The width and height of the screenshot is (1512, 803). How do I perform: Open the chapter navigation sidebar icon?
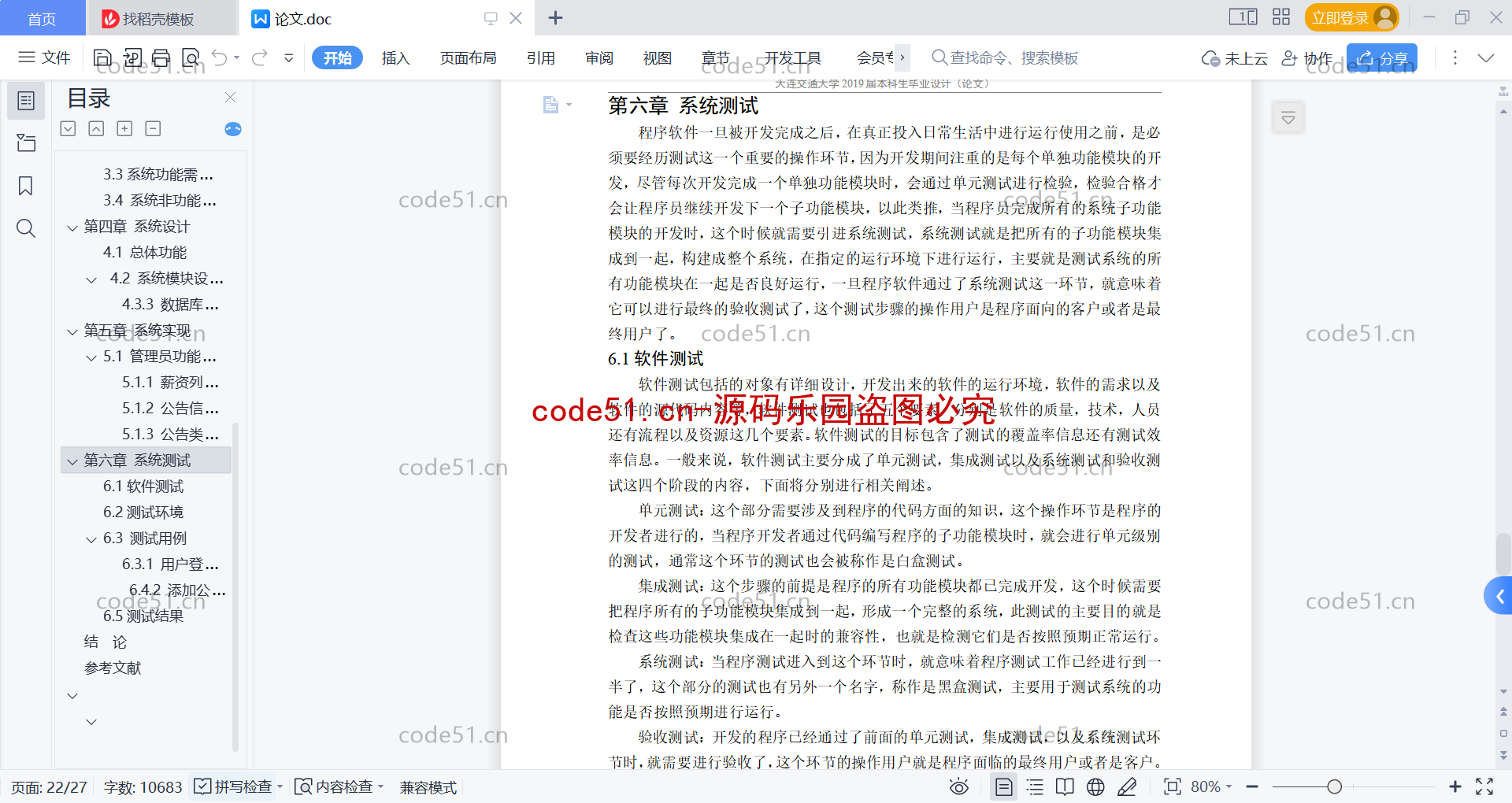[x=26, y=142]
